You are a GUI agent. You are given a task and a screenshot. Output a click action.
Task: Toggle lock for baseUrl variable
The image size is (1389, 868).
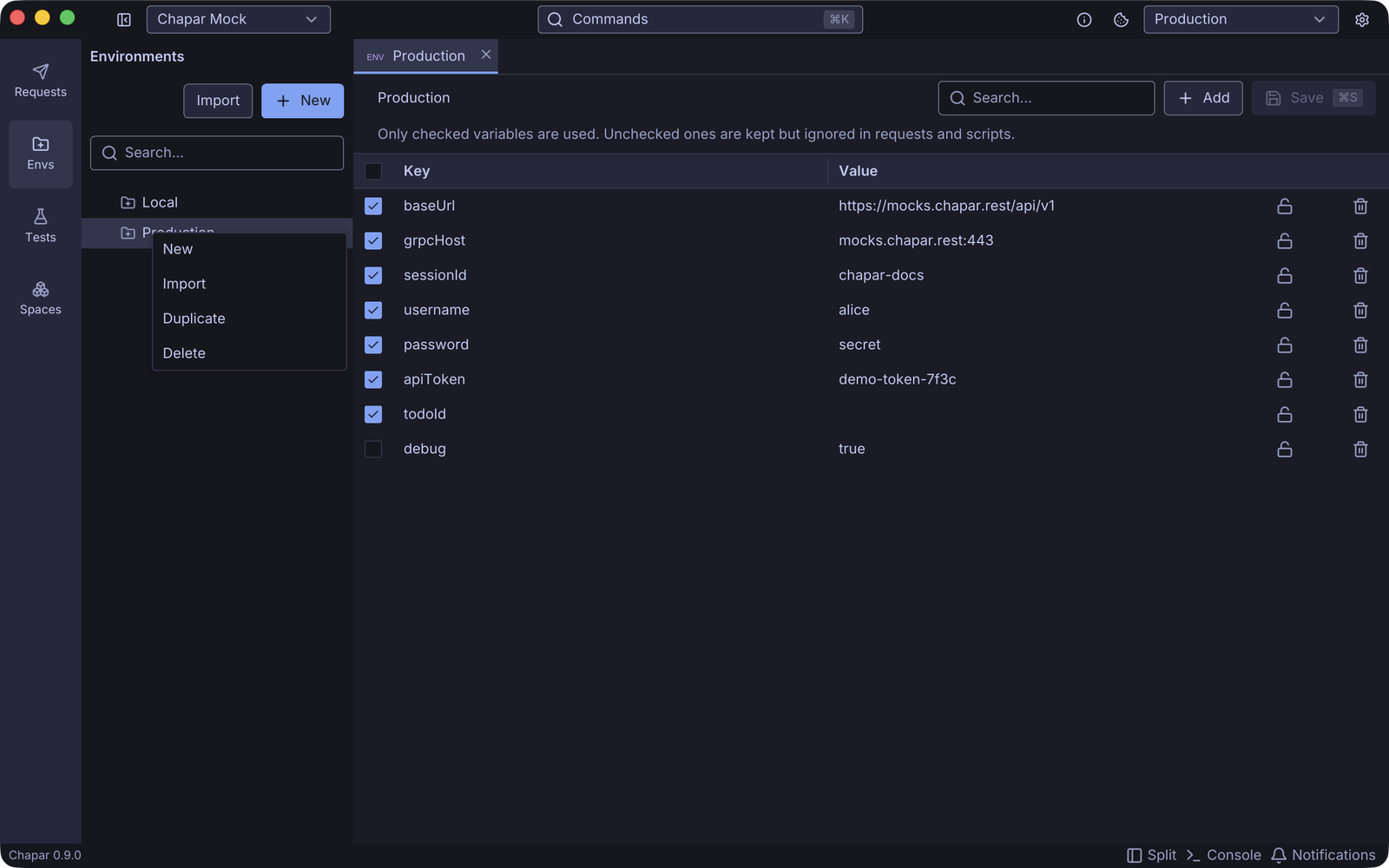tap(1285, 206)
